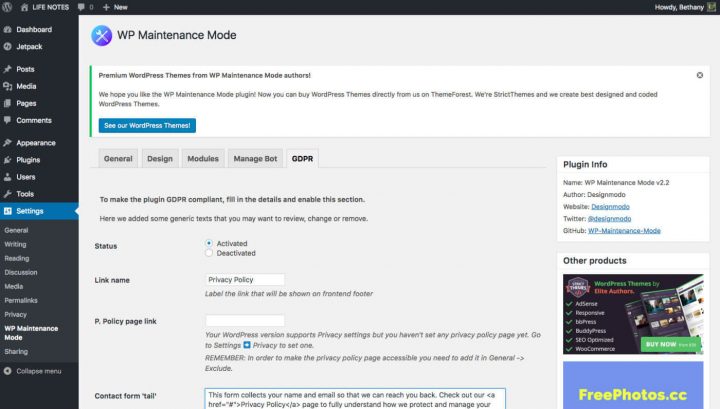This screenshot has width=720, height=409.
Task: Click the Contact form tail textarea
Action: click(x=355, y=398)
